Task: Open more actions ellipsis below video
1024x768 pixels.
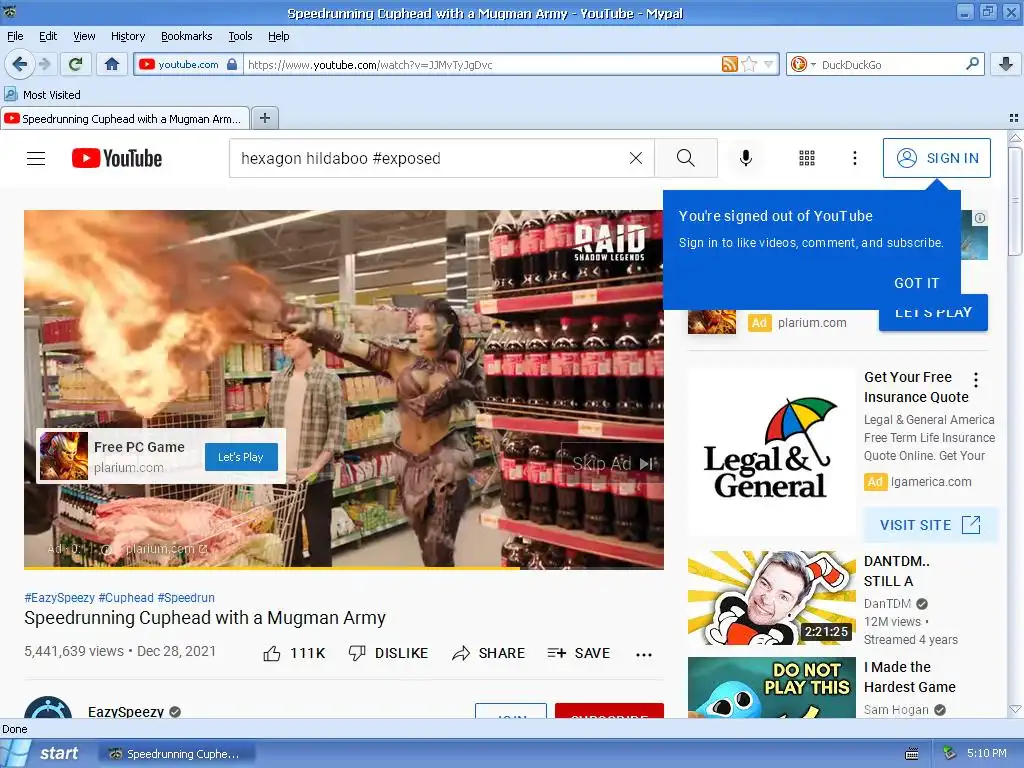Action: click(644, 654)
